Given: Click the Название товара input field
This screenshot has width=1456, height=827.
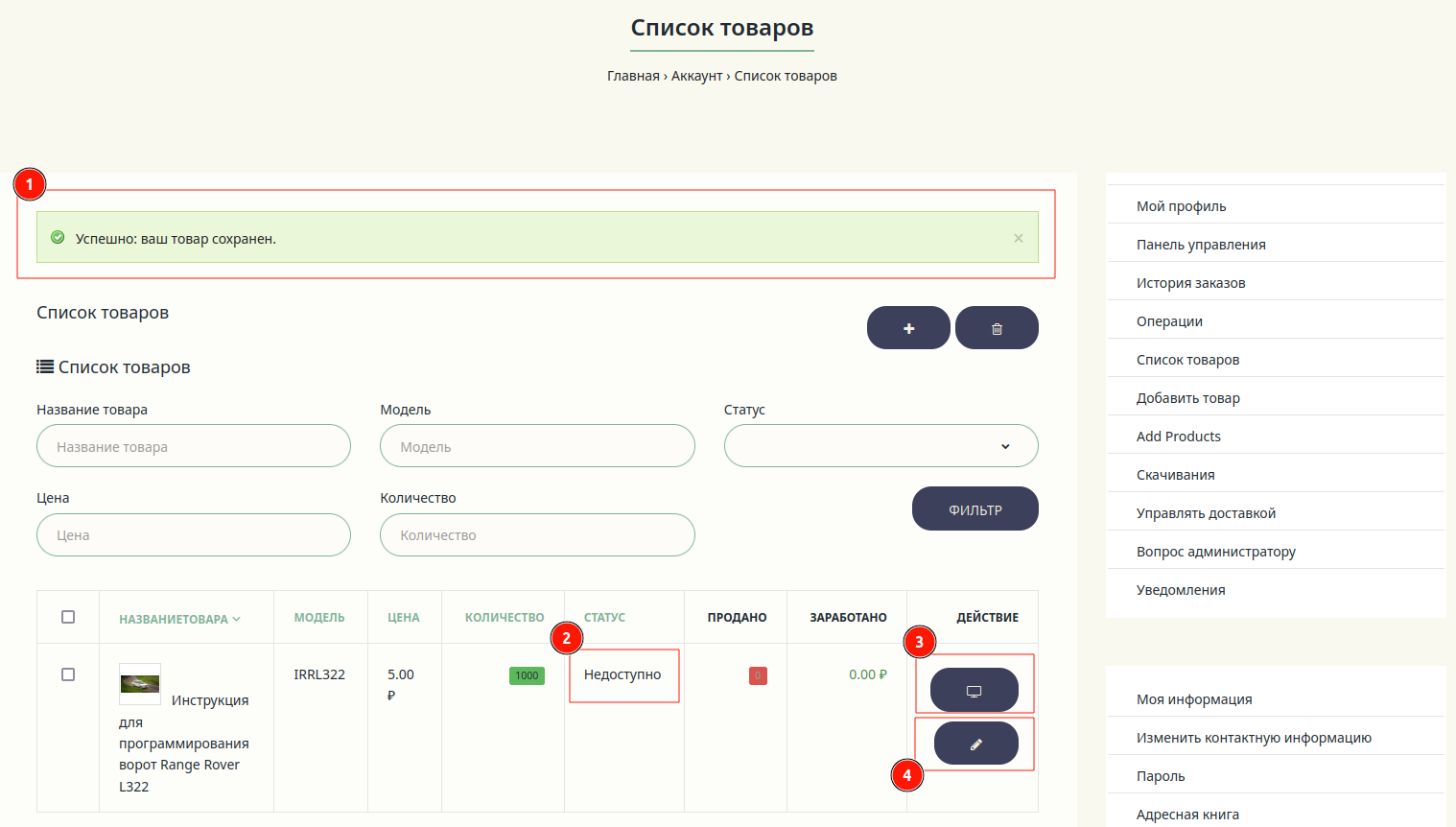Looking at the screenshot, I should pyautogui.click(x=194, y=446).
